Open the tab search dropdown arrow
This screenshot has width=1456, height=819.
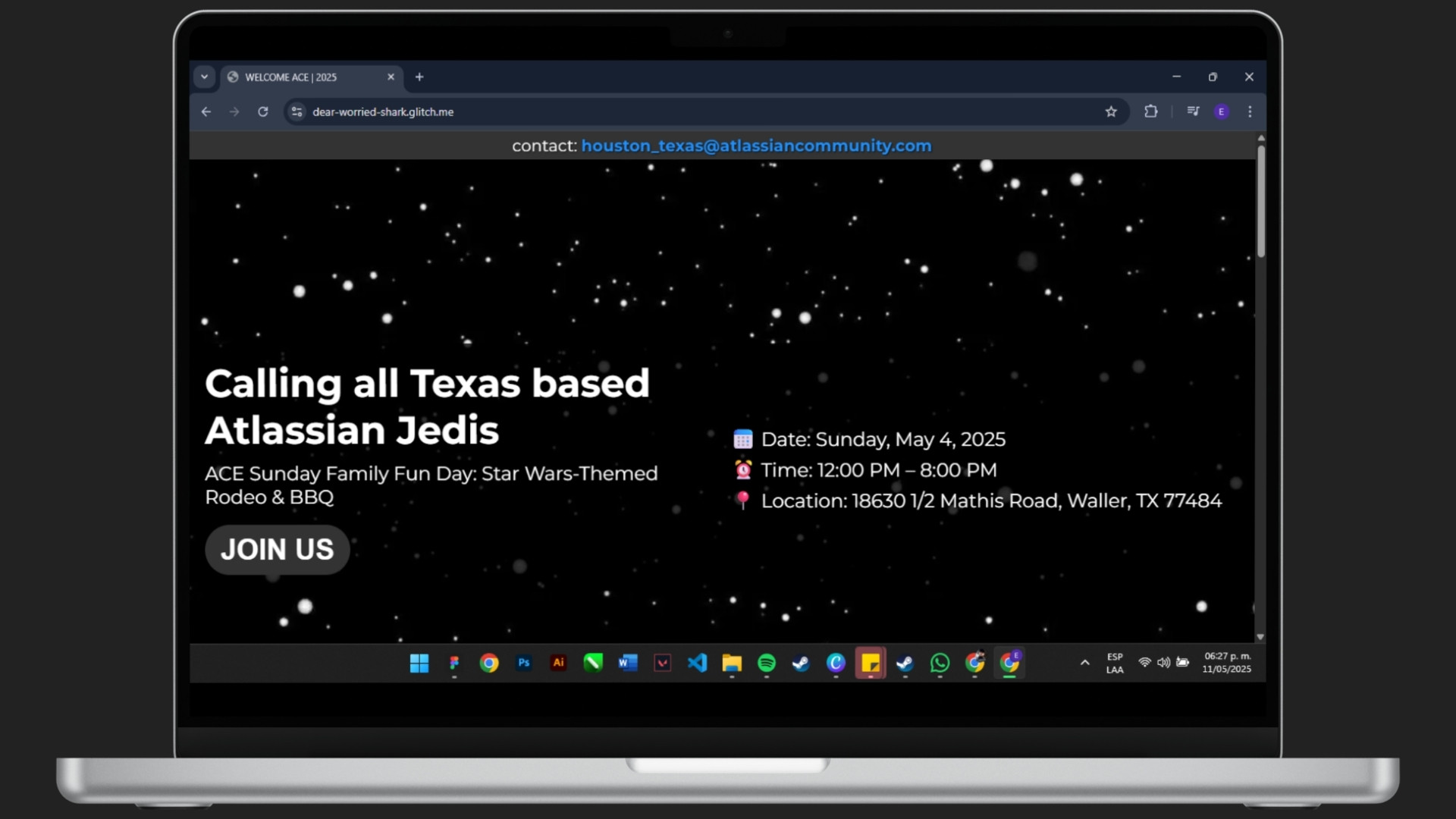[x=205, y=77]
